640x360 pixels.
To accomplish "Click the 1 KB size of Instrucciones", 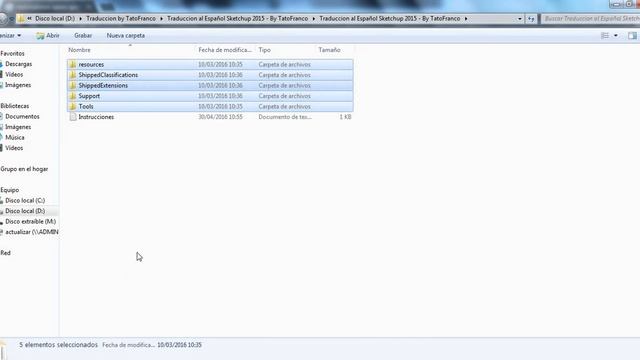I will (x=345, y=117).
